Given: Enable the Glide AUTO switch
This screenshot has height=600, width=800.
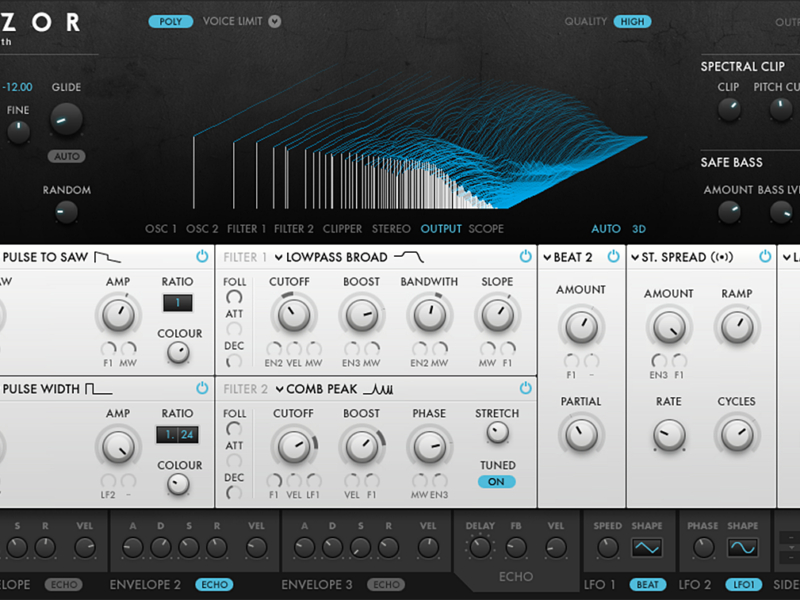Looking at the screenshot, I should [66, 157].
